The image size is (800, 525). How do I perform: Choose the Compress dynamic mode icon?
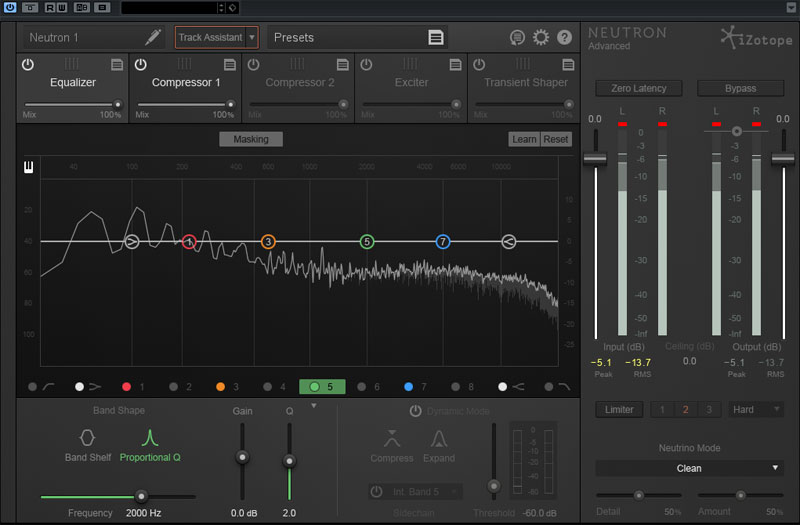click(391, 438)
